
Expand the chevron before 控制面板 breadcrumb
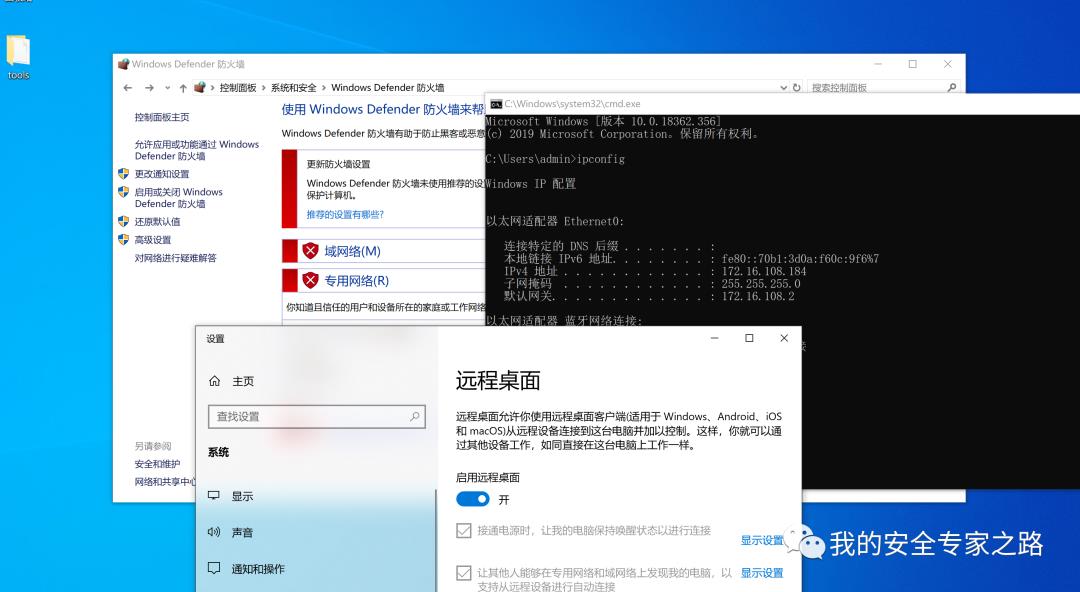pos(213,88)
